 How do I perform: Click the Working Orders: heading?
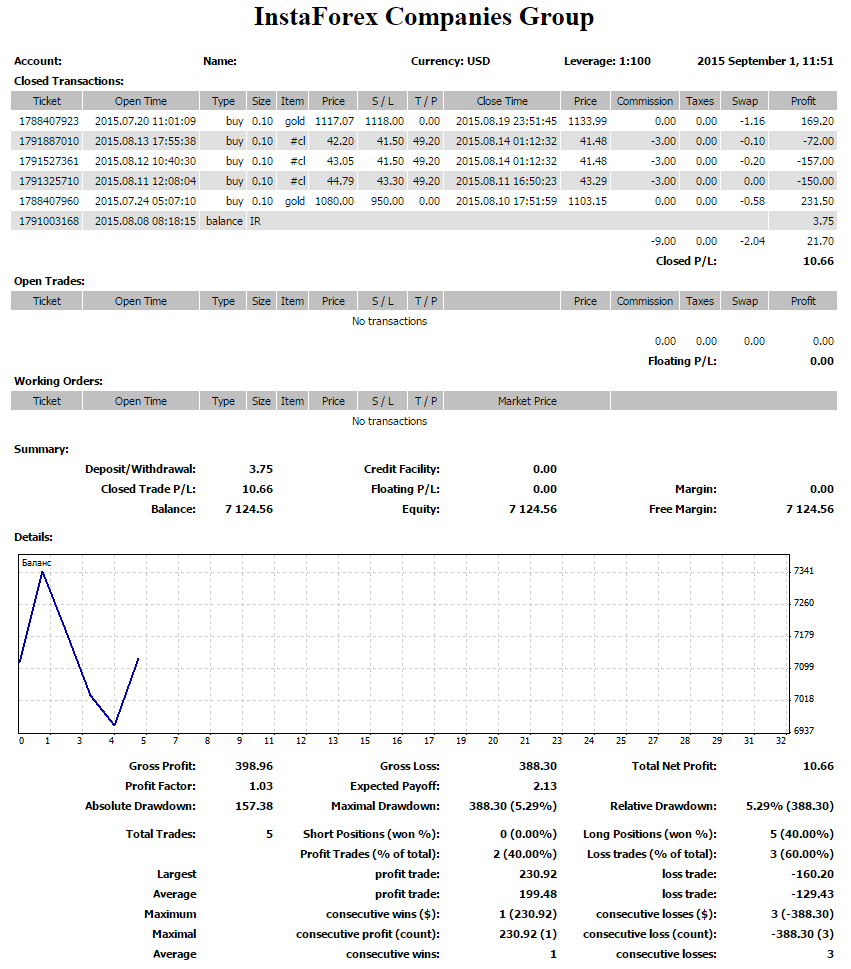click(59, 381)
